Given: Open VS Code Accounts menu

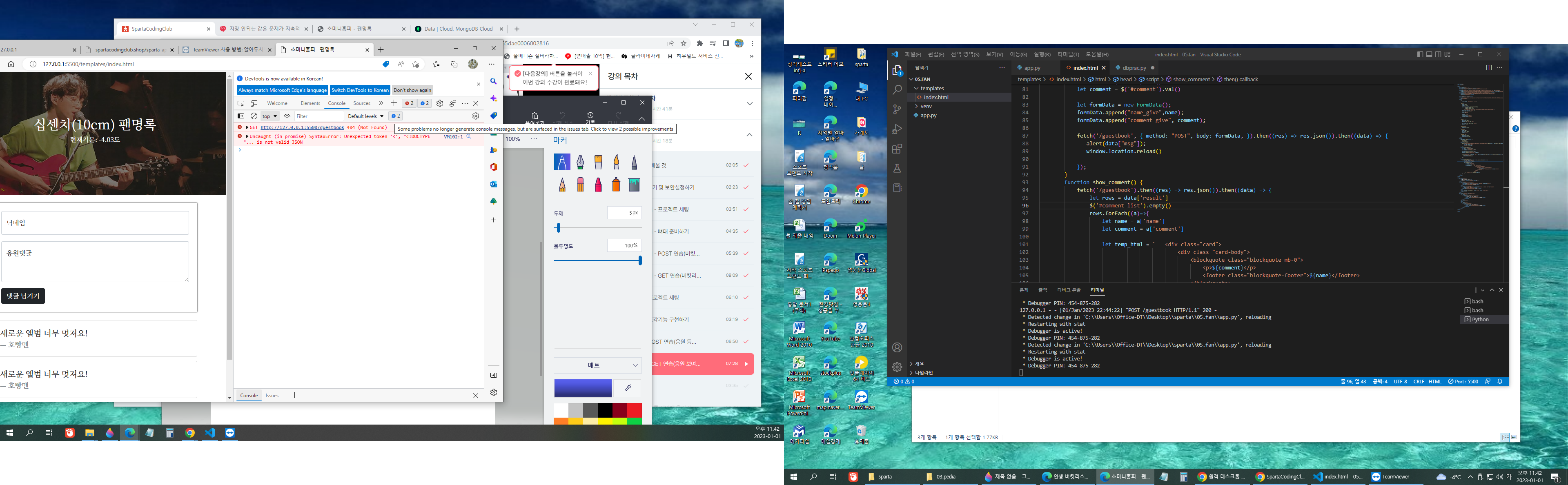Looking at the screenshot, I should pyautogui.click(x=897, y=347).
